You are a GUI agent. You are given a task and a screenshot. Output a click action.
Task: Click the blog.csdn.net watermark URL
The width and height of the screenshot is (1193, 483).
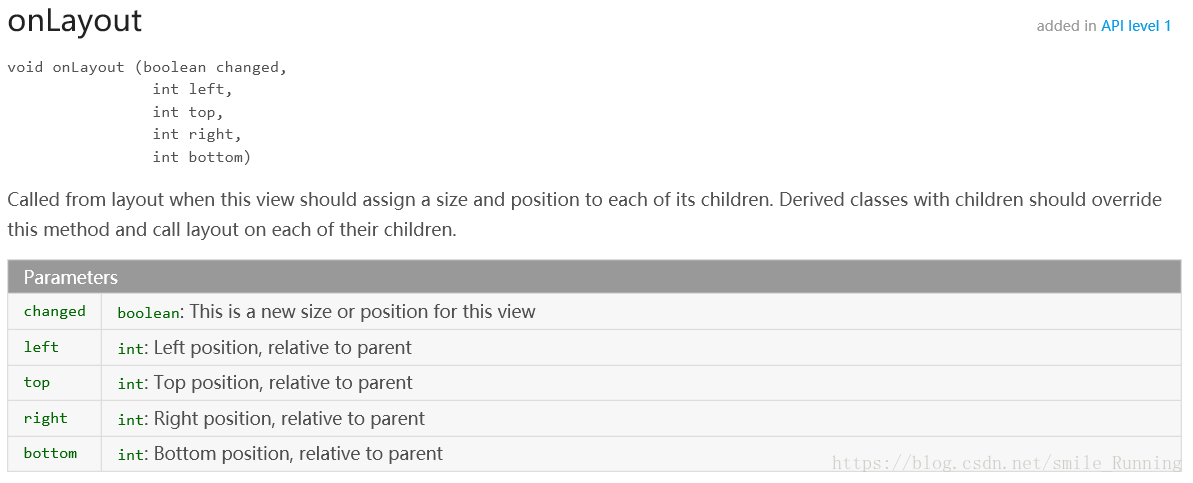click(x=1007, y=462)
